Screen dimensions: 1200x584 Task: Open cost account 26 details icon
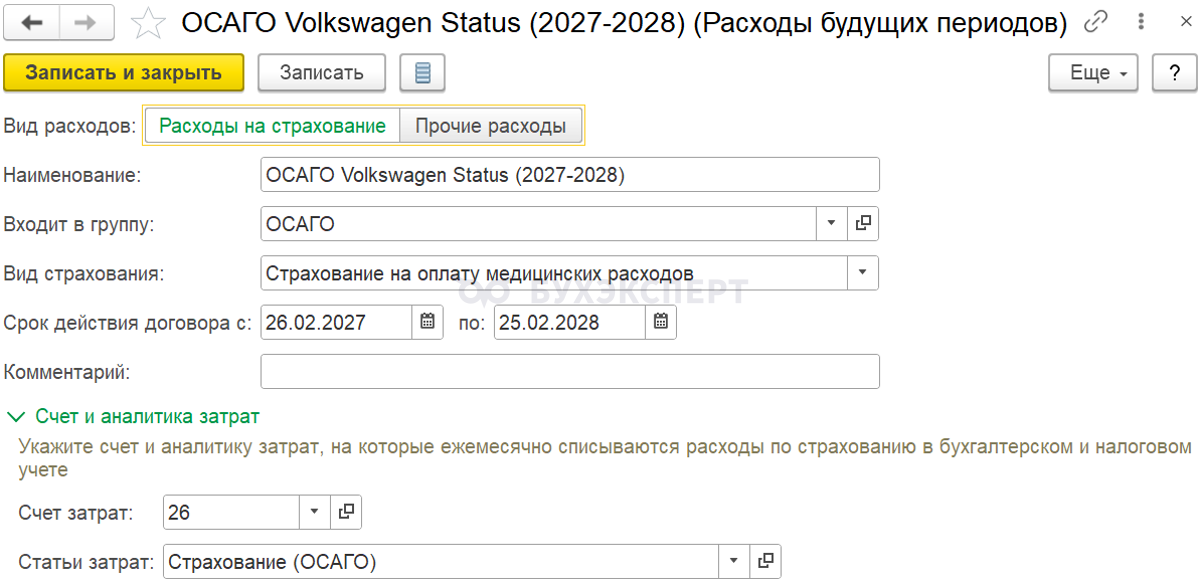coord(346,512)
